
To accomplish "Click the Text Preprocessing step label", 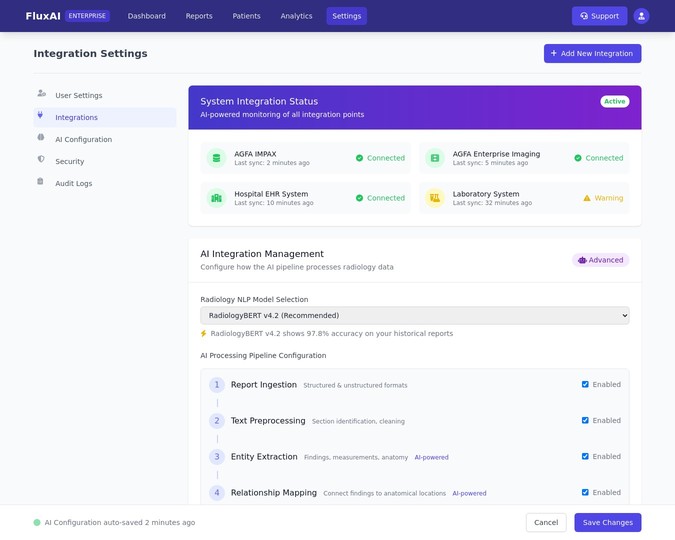I will 268,421.
